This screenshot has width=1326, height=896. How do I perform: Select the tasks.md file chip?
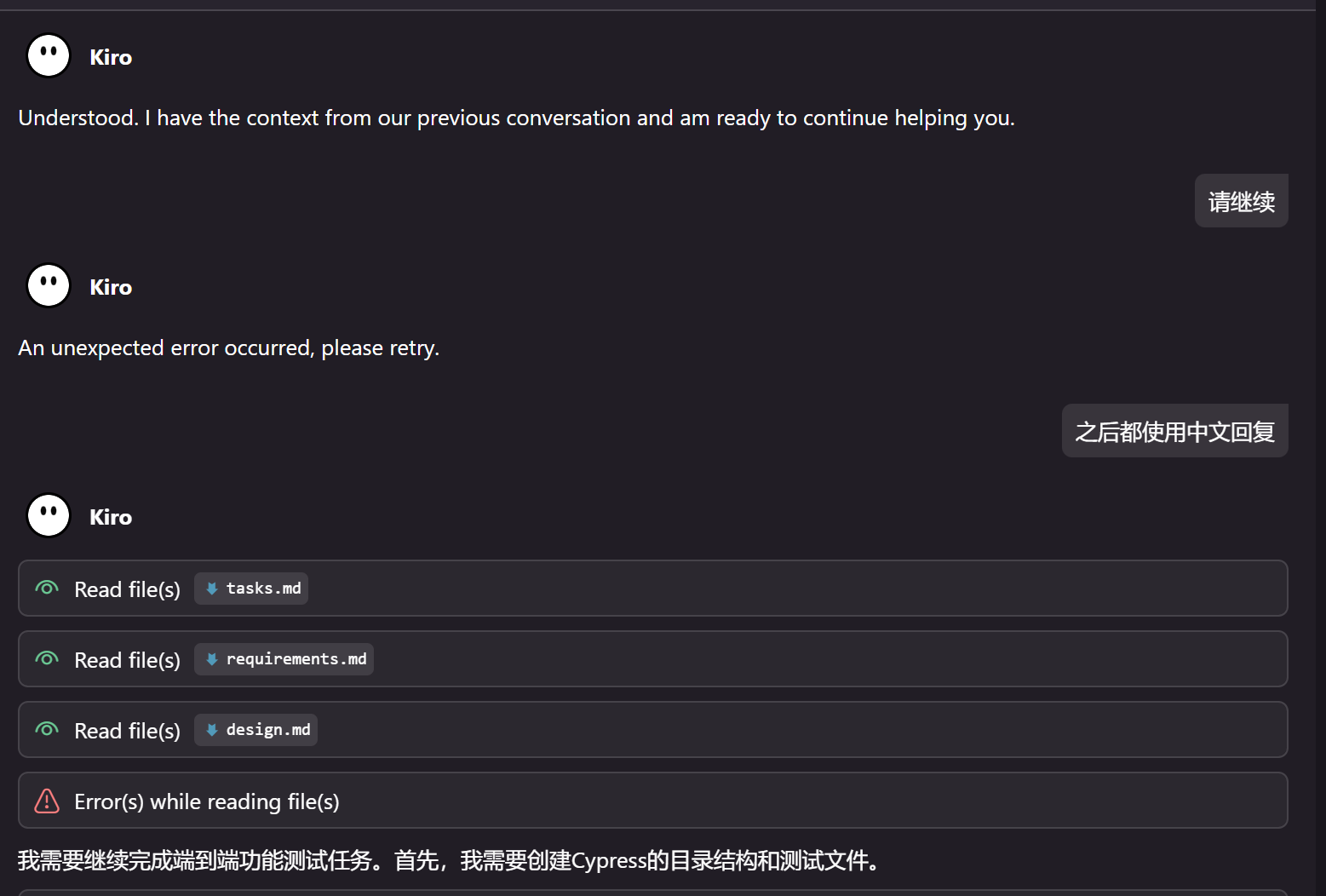tap(251, 588)
